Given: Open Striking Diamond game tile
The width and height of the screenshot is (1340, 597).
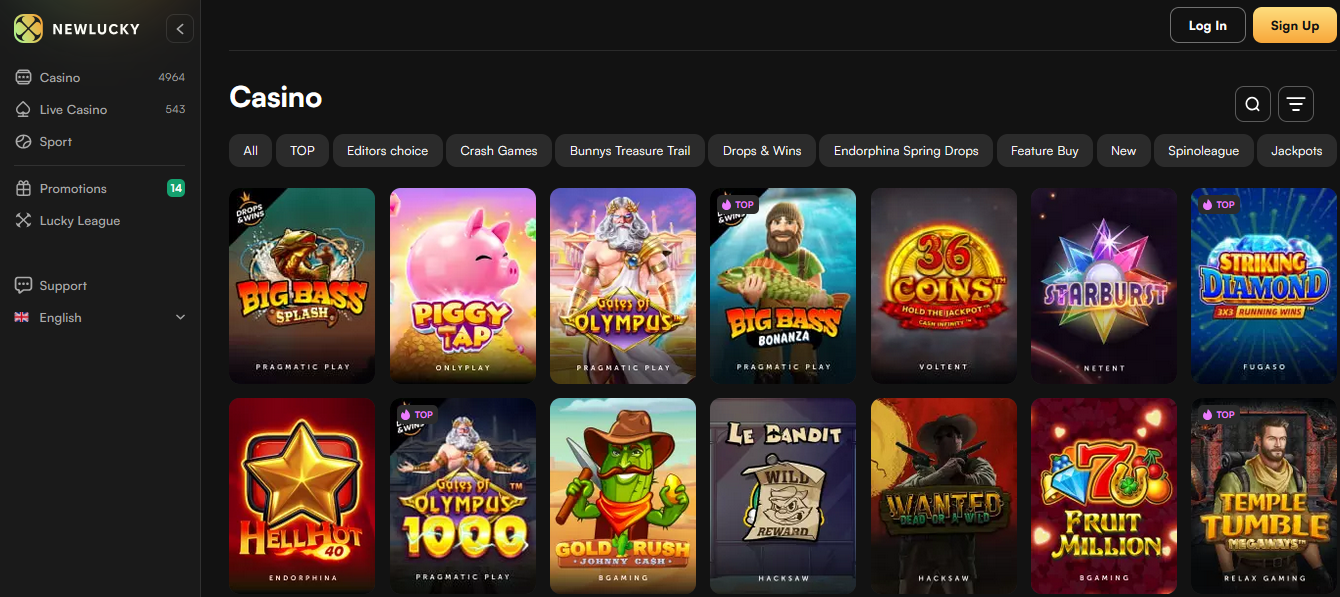Looking at the screenshot, I should point(1264,285).
